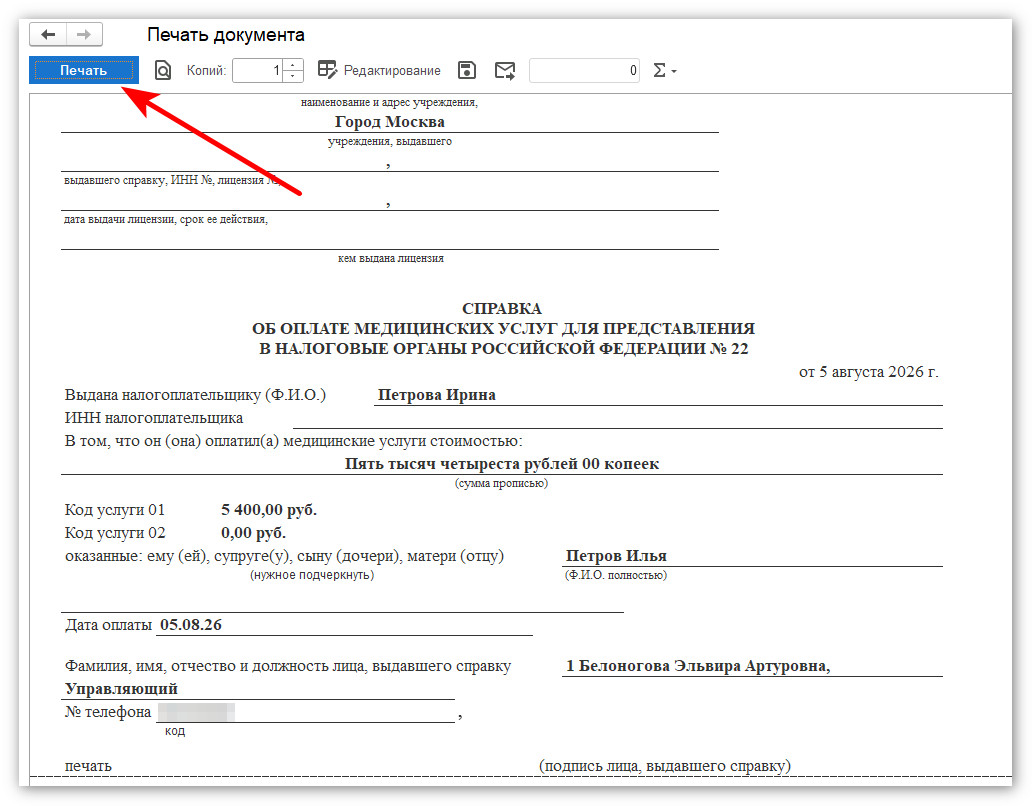1032x806 pixels.
Task: Go forward with the right arrow
Action: pos(84,34)
